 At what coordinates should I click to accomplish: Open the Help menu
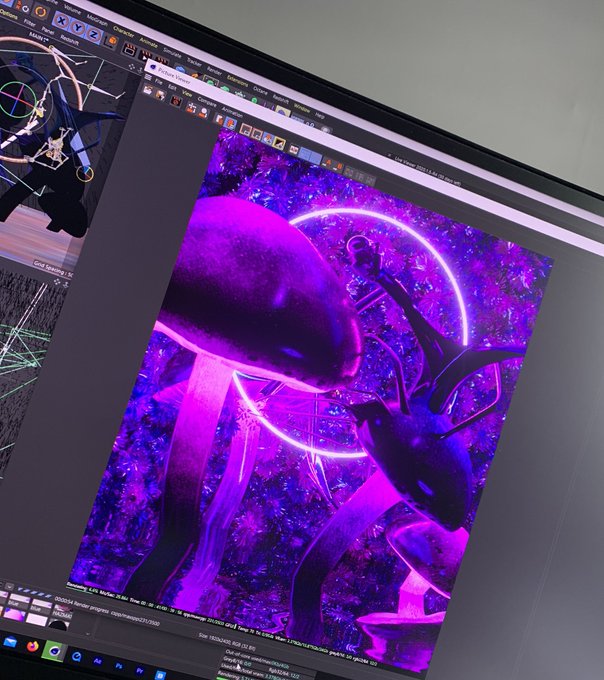tap(320, 115)
